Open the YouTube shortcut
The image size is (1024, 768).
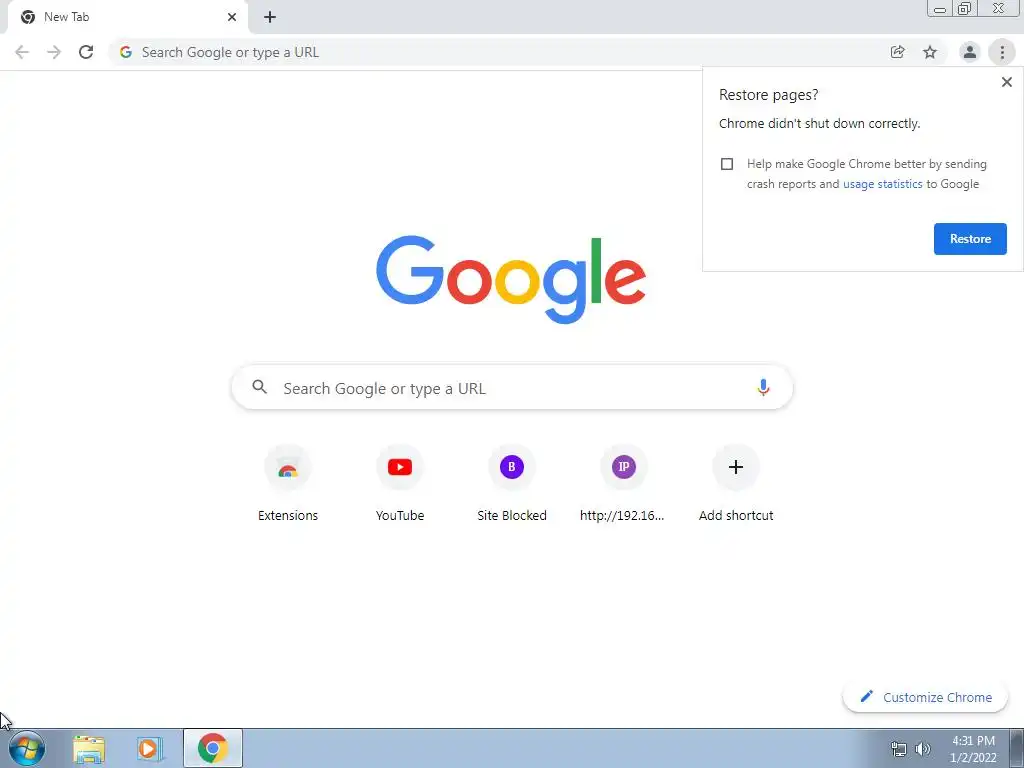pyautogui.click(x=400, y=483)
